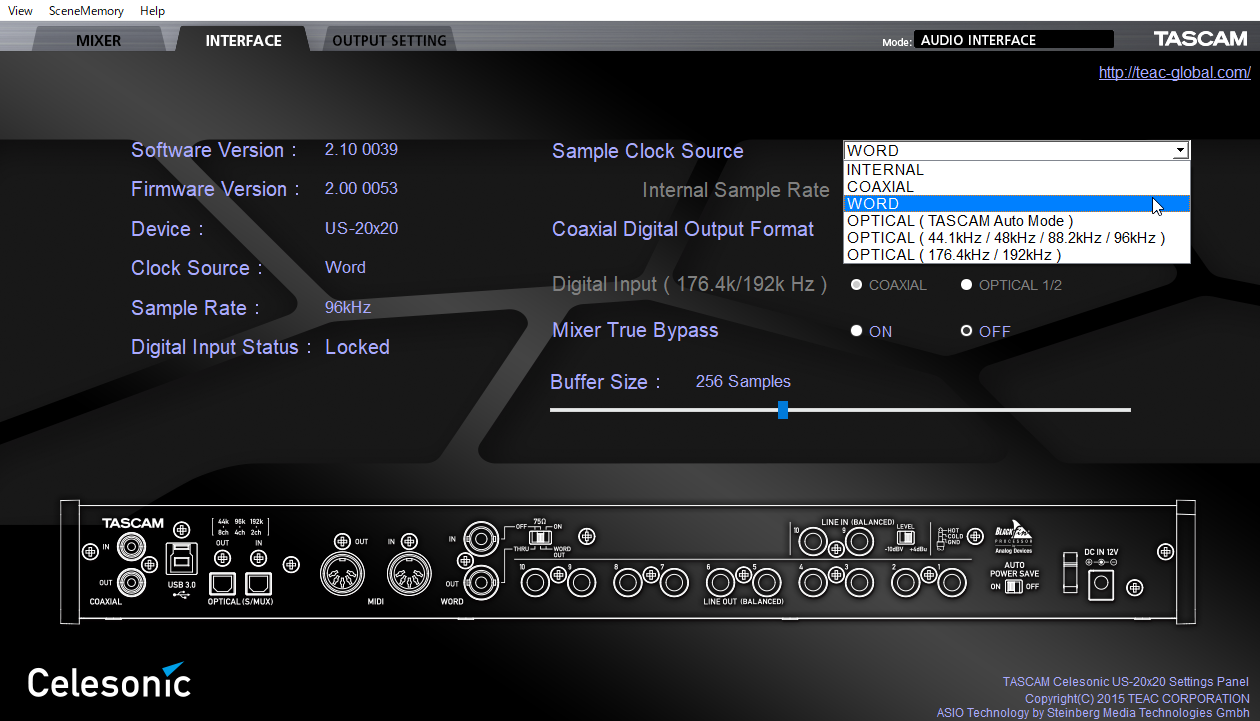Open the SceneMemory menu
Viewport: 1260px width, 721px height.
[x=86, y=10]
